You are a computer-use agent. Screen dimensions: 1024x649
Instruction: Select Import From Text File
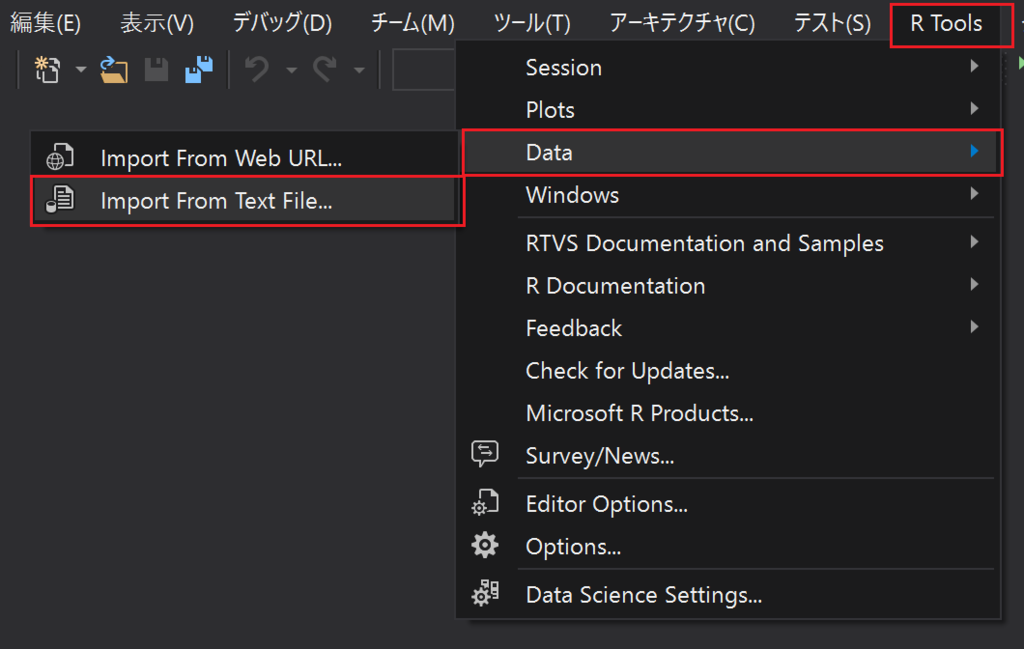[216, 201]
